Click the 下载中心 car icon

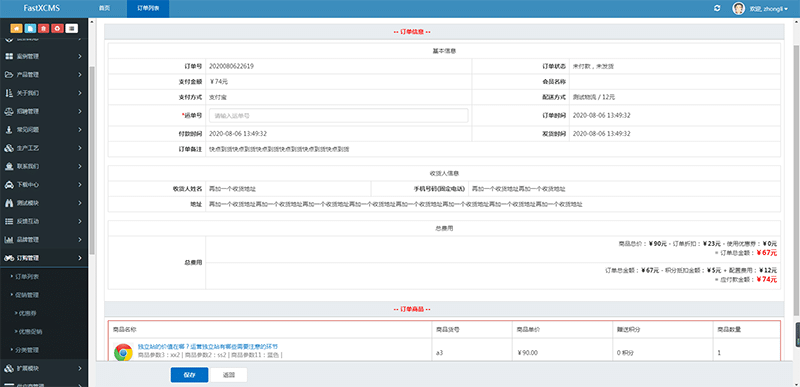[x=9, y=185]
